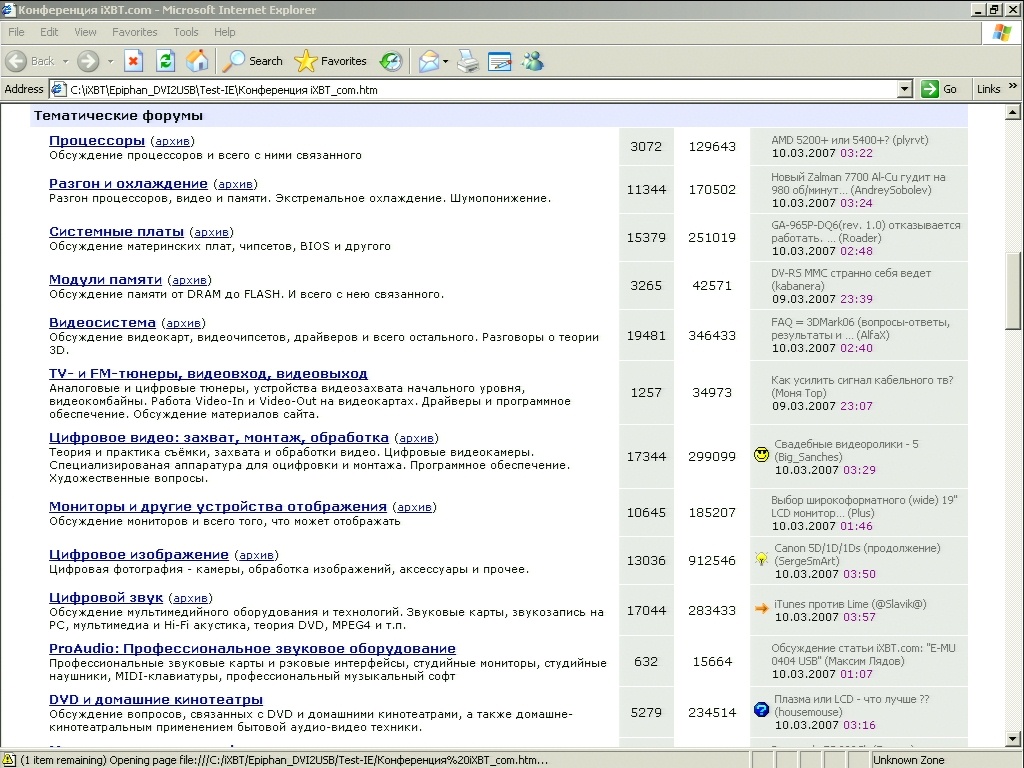Click the Stop loading button
The width and height of the screenshot is (1024, 768).
133,61
